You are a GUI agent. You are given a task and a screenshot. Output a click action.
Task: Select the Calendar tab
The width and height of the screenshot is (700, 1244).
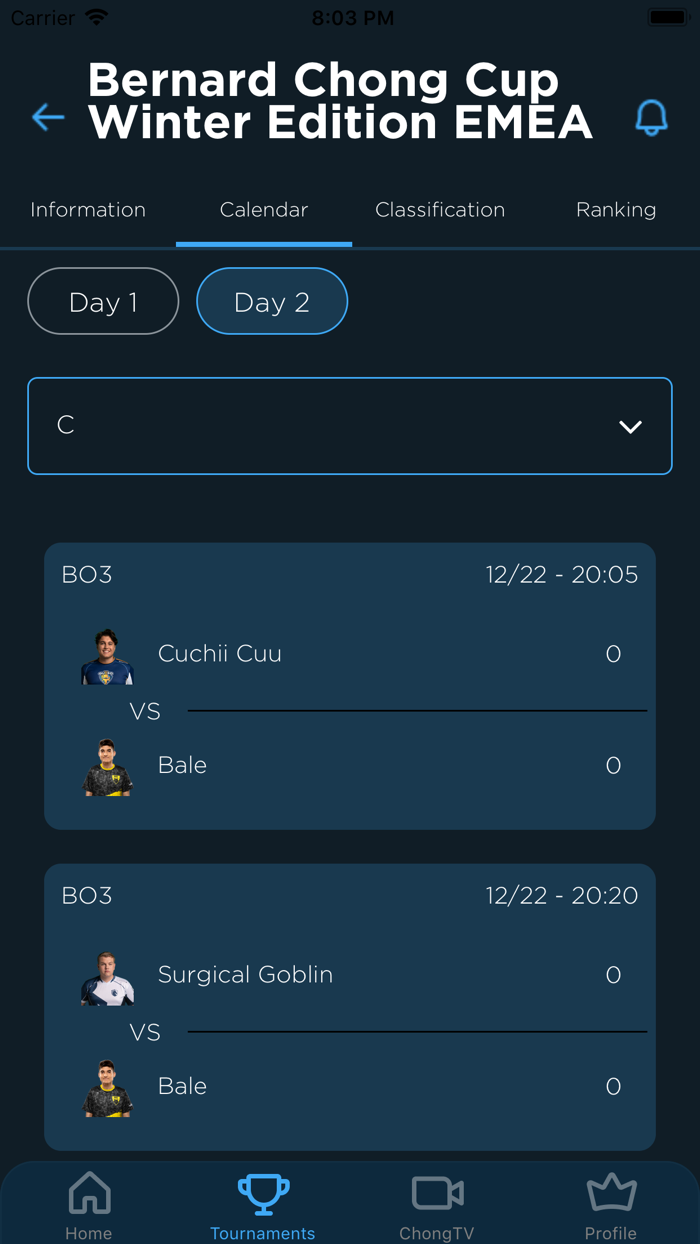[264, 210]
